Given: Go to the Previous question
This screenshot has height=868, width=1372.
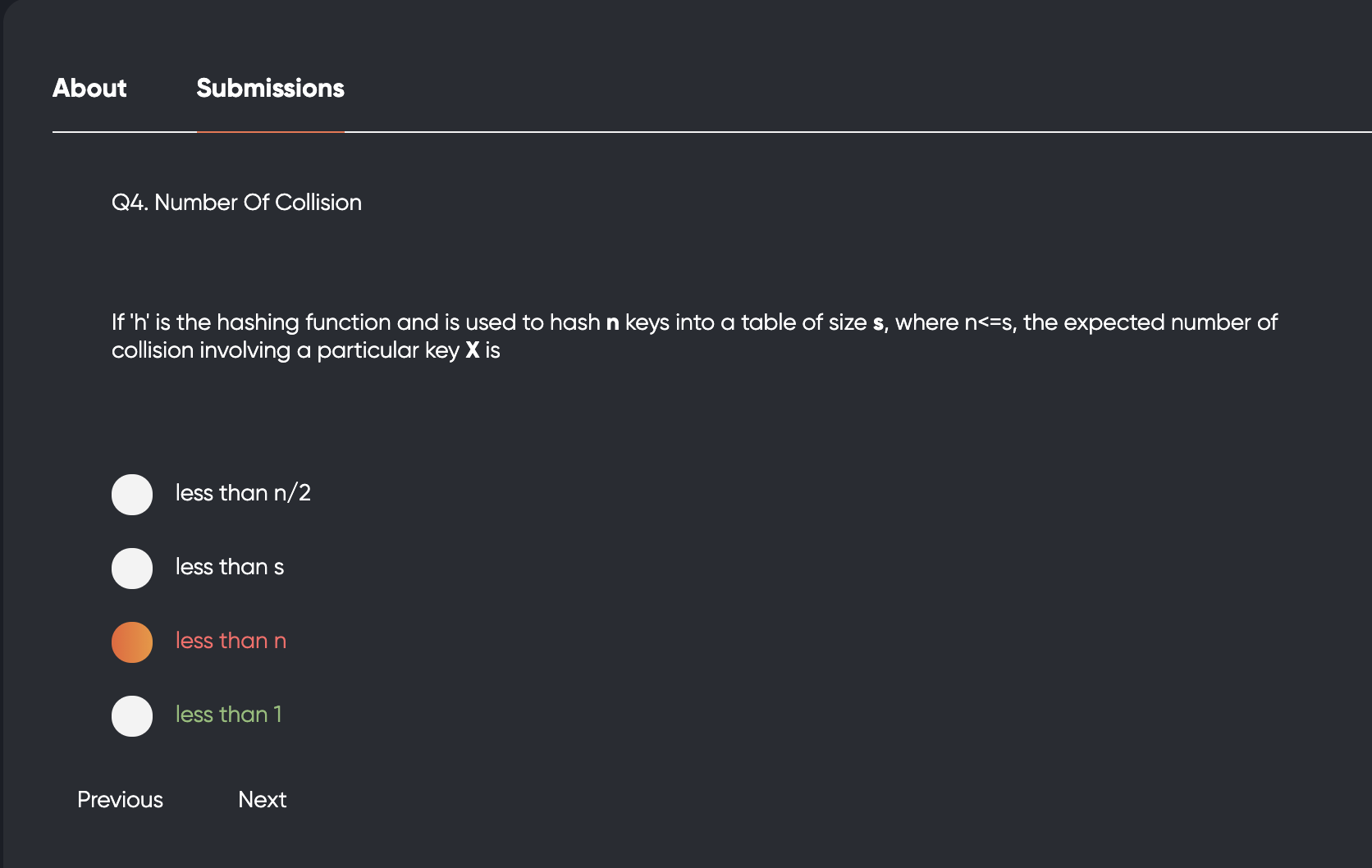Looking at the screenshot, I should (x=120, y=800).
